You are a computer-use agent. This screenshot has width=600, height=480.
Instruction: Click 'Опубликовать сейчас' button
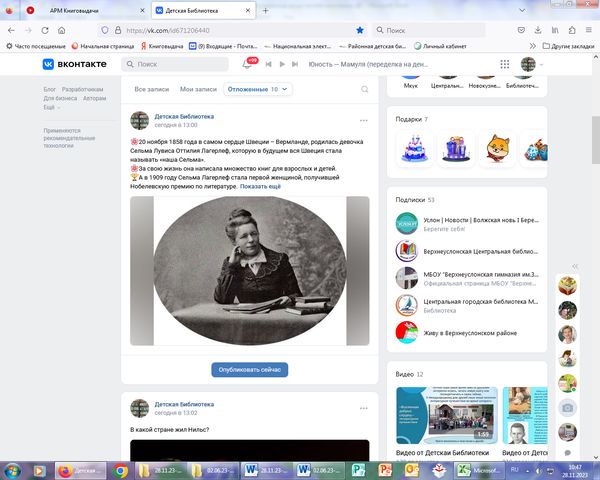pos(250,369)
